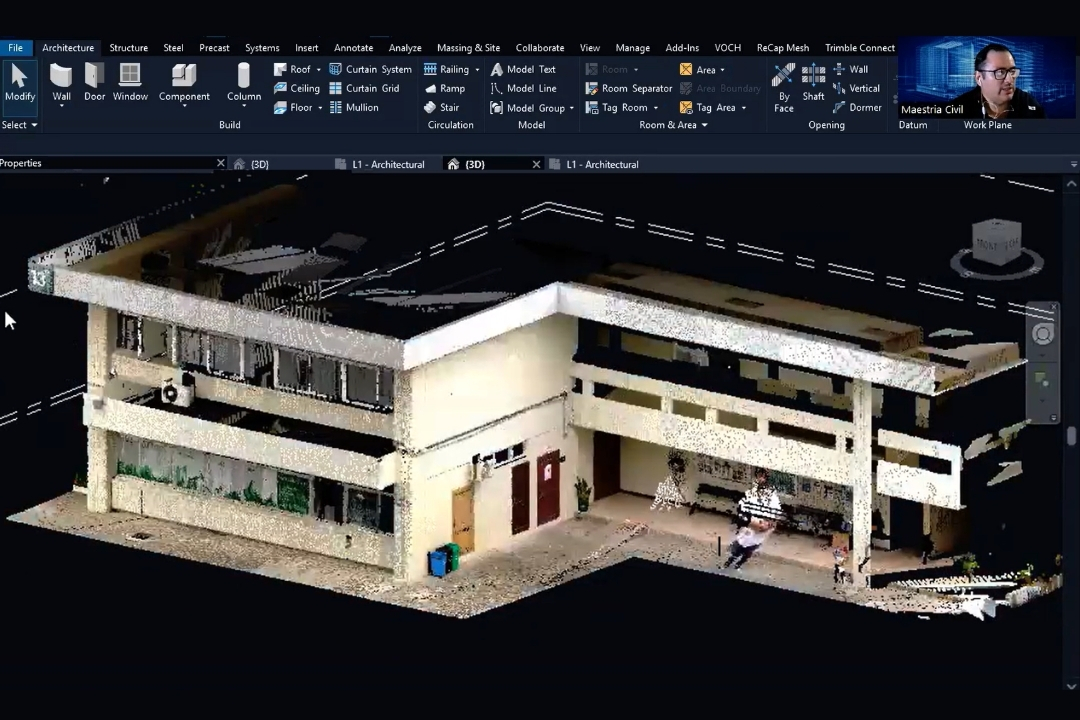
Task: Open the Roof dropdown arrow
Action: pyautogui.click(x=319, y=70)
